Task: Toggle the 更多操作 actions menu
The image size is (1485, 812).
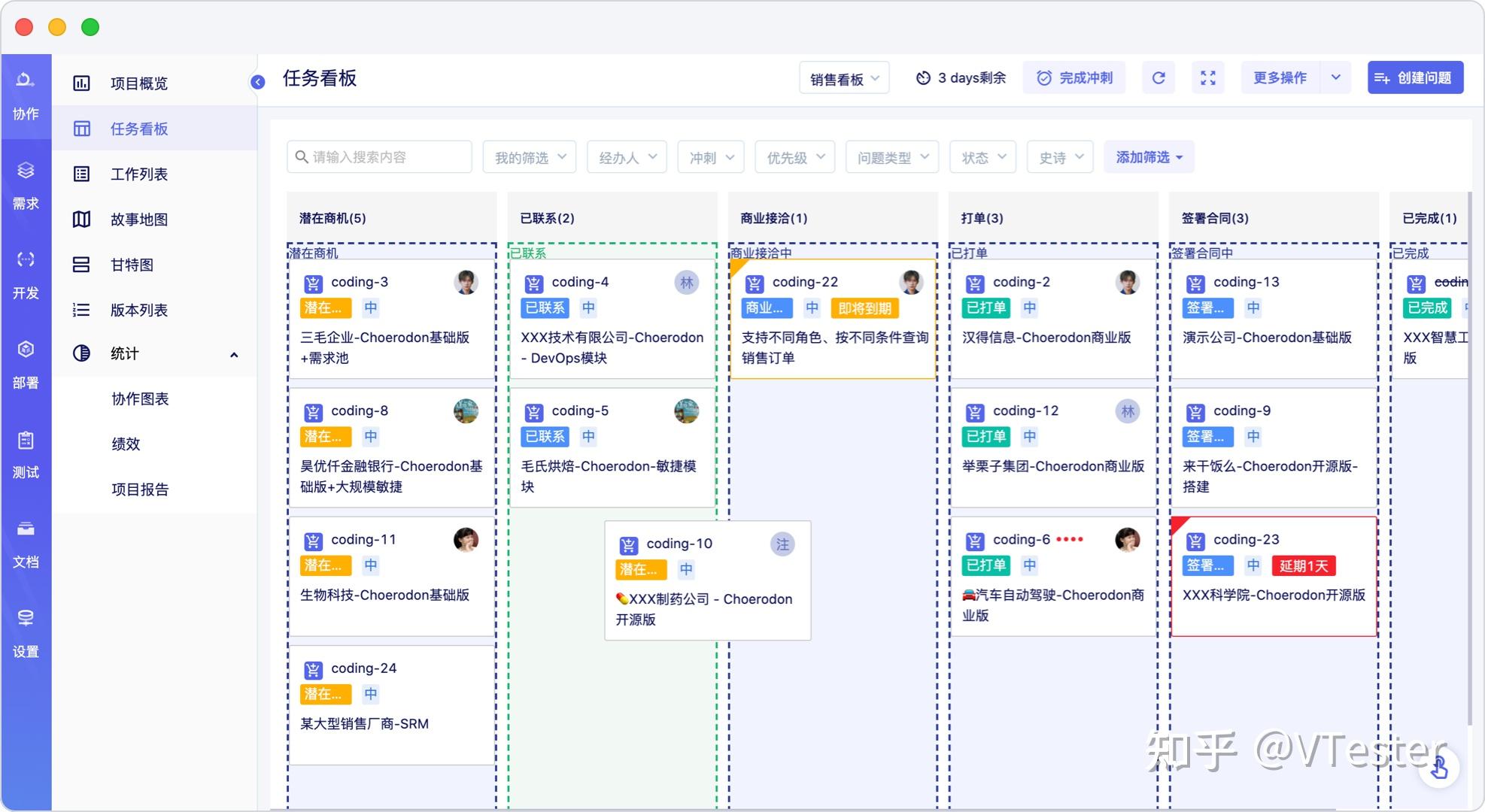Action: coord(1280,77)
